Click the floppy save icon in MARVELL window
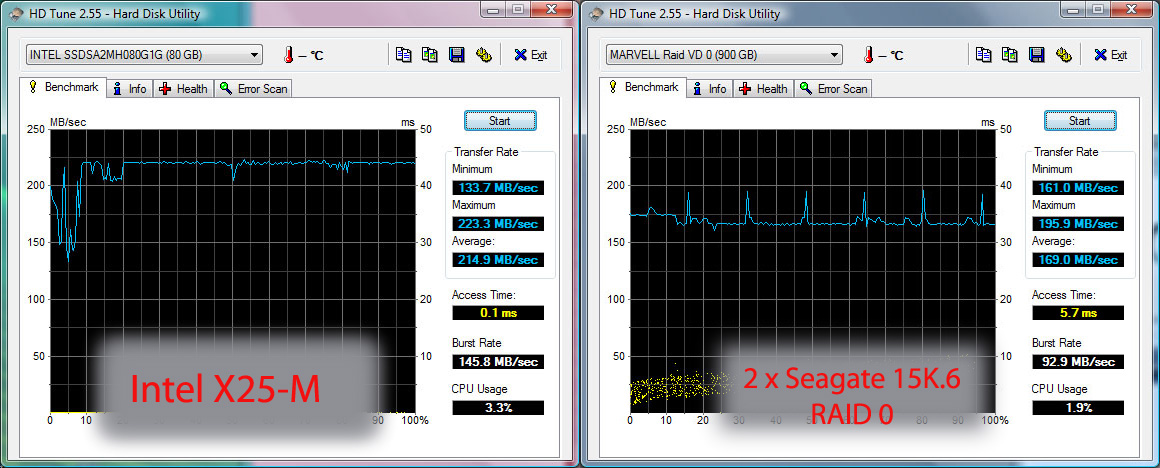Viewport: 1160px width, 468px height. click(x=1036, y=55)
